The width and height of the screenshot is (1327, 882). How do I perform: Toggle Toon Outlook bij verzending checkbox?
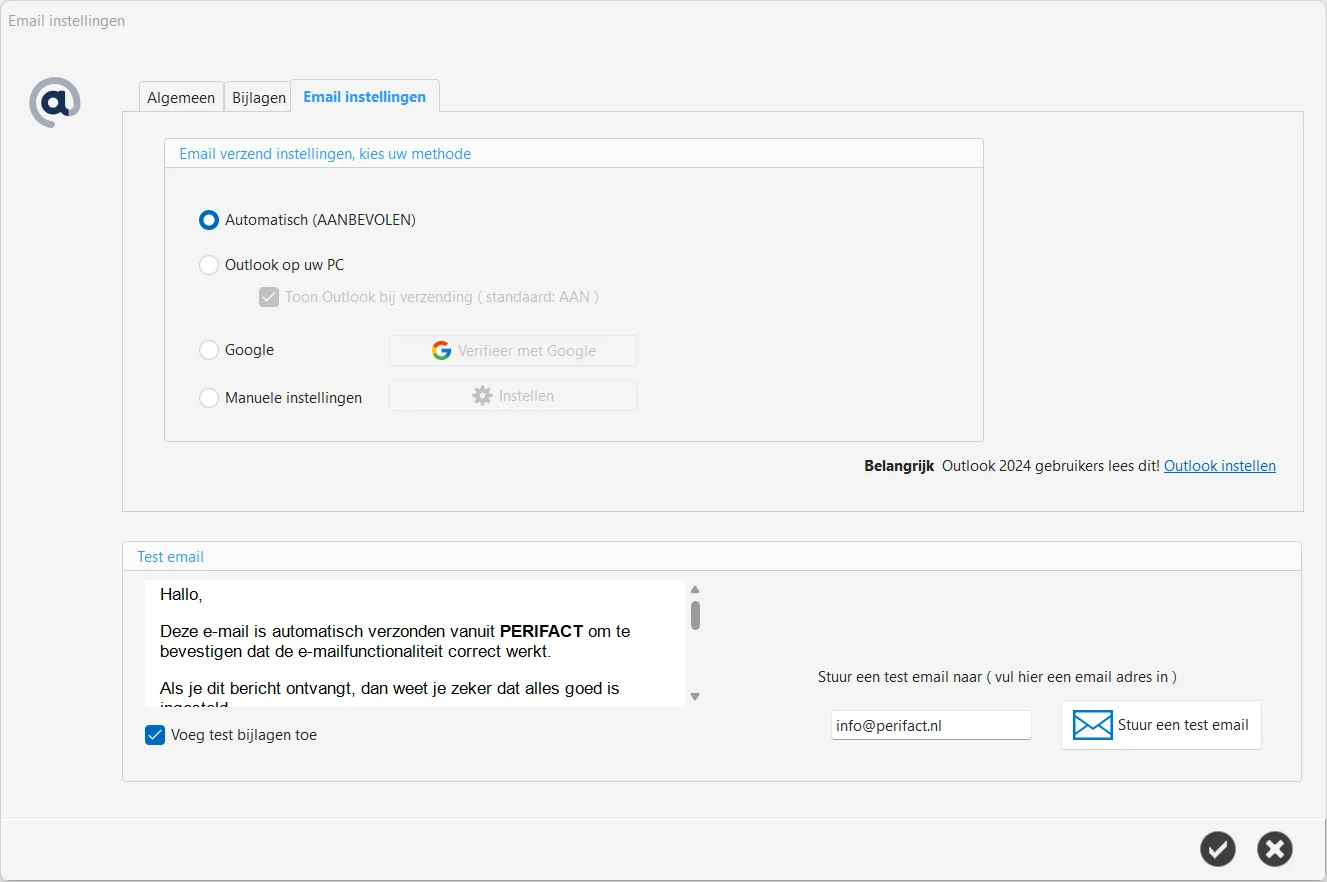tap(269, 297)
